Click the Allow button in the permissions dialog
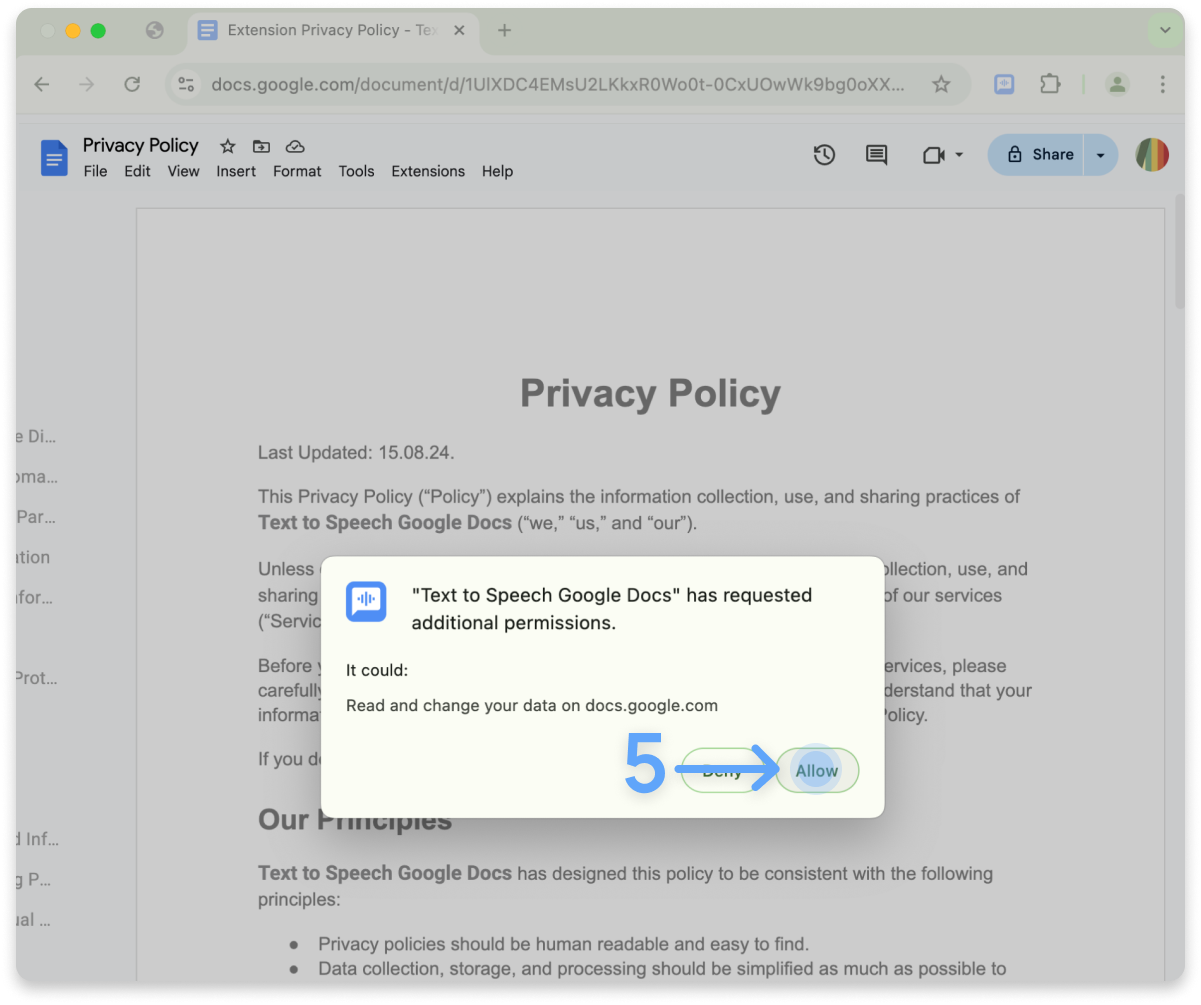1201x1005 pixels. click(x=817, y=771)
